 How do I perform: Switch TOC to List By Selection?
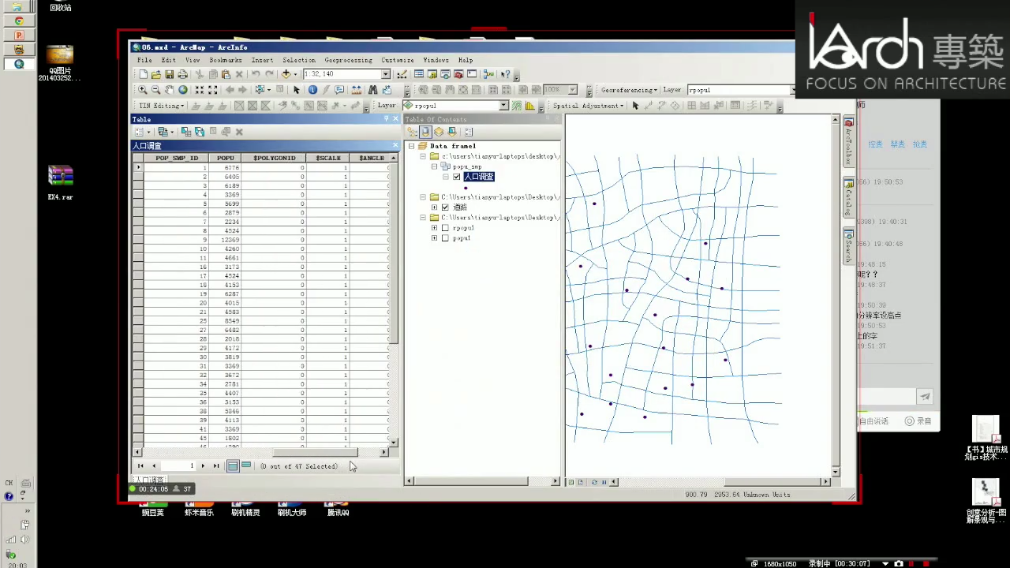[452, 132]
